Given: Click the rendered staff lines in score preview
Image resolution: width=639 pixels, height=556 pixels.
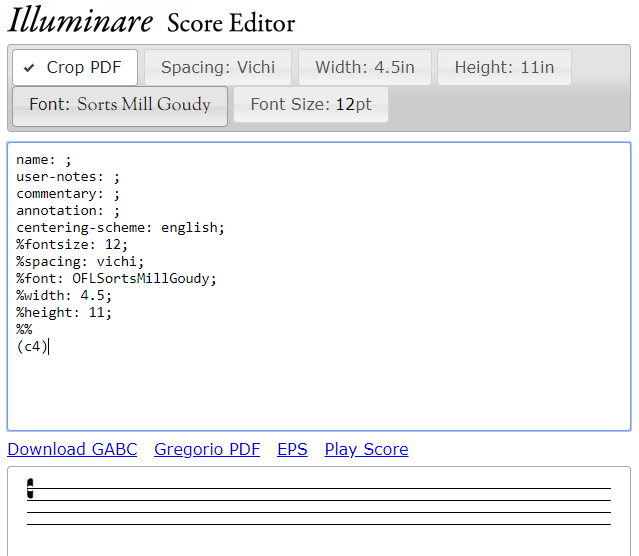Looking at the screenshot, I should click(320, 506).
